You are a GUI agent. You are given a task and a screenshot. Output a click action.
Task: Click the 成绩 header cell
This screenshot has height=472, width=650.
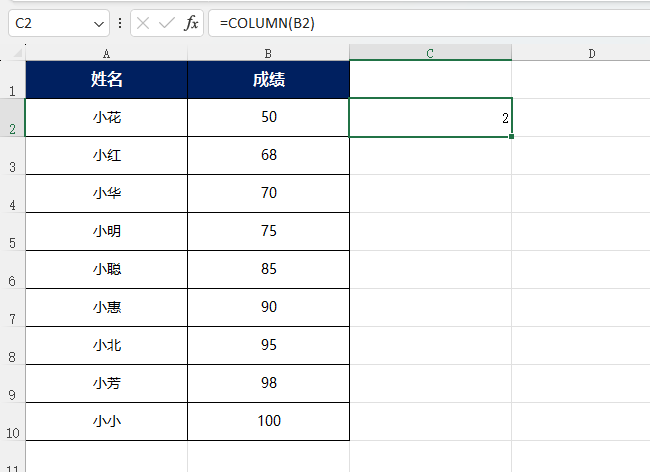pyautogui.click(x=269, y=80)
